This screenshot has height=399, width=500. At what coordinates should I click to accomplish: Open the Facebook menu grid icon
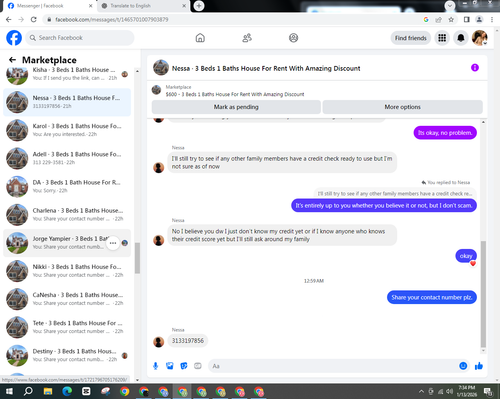442,38
